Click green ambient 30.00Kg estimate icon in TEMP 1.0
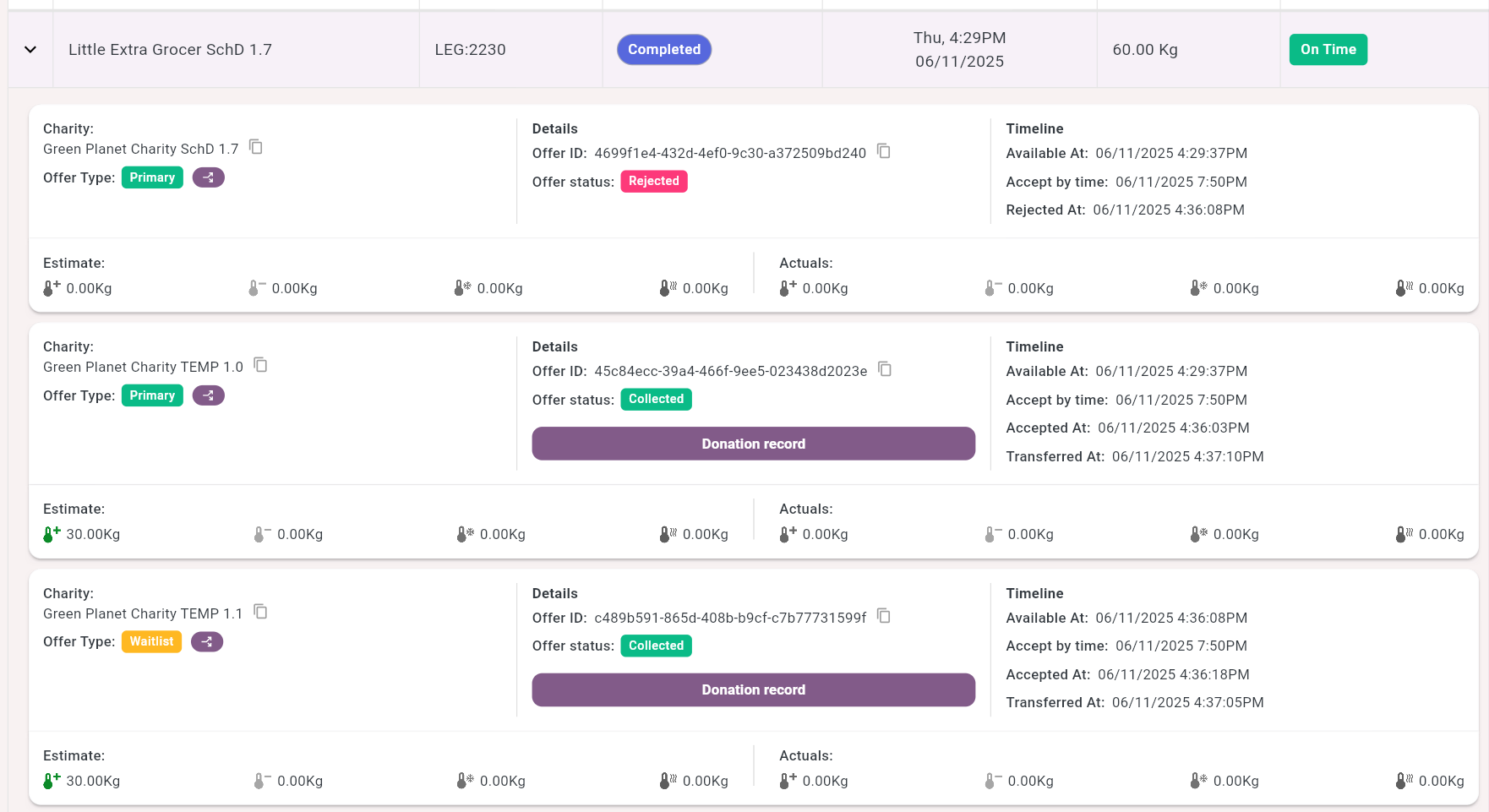 click(52, 534)
